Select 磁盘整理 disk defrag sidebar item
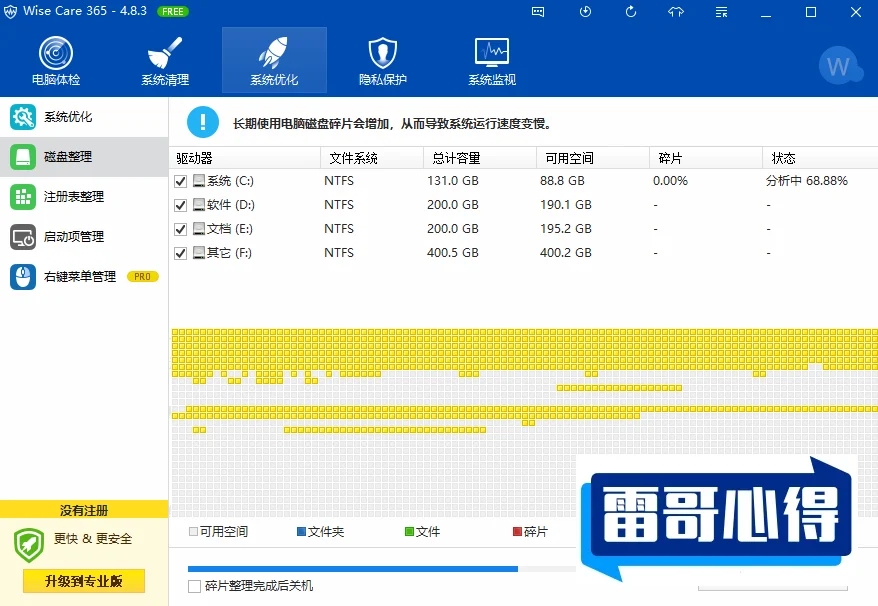This screenshot has height=606, width=878. [84, 157]
